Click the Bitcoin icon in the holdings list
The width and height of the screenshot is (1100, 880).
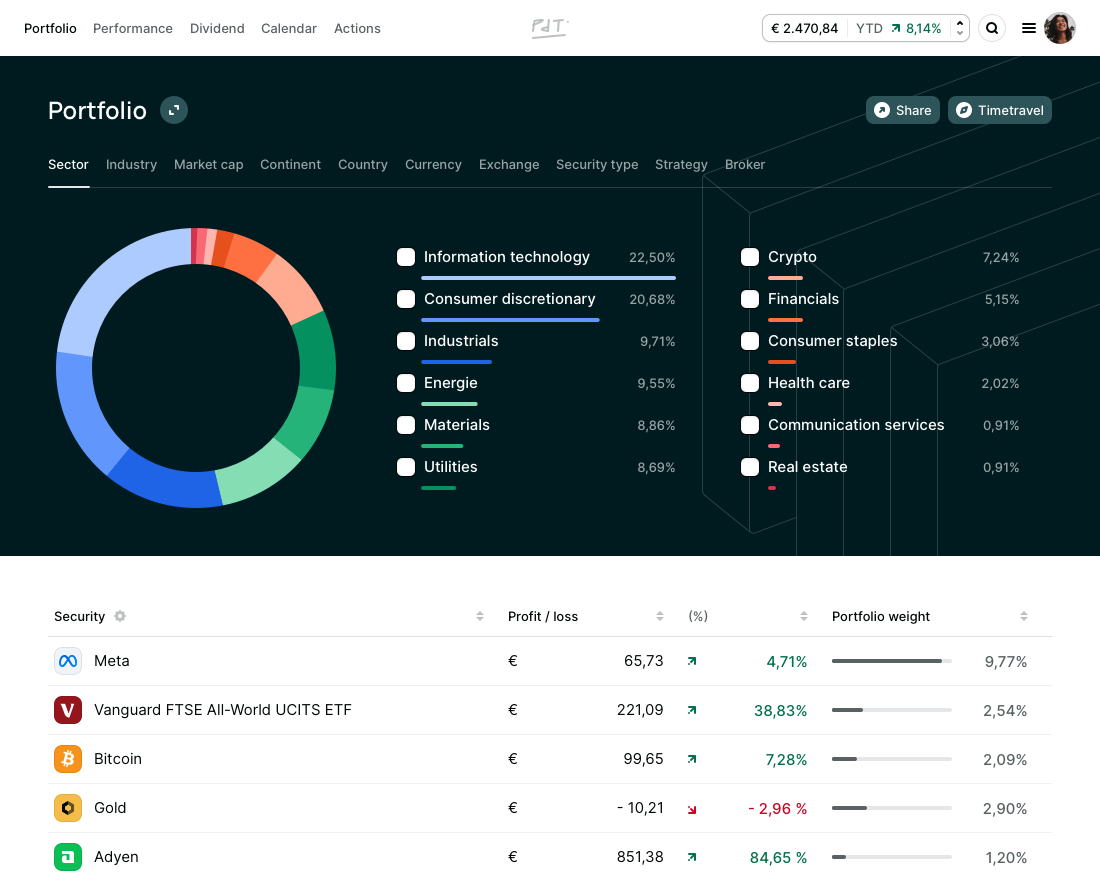(67, 759)
